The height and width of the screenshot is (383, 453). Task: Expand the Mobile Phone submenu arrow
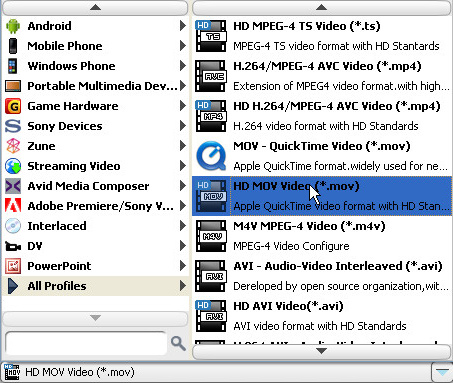[183, 46]
